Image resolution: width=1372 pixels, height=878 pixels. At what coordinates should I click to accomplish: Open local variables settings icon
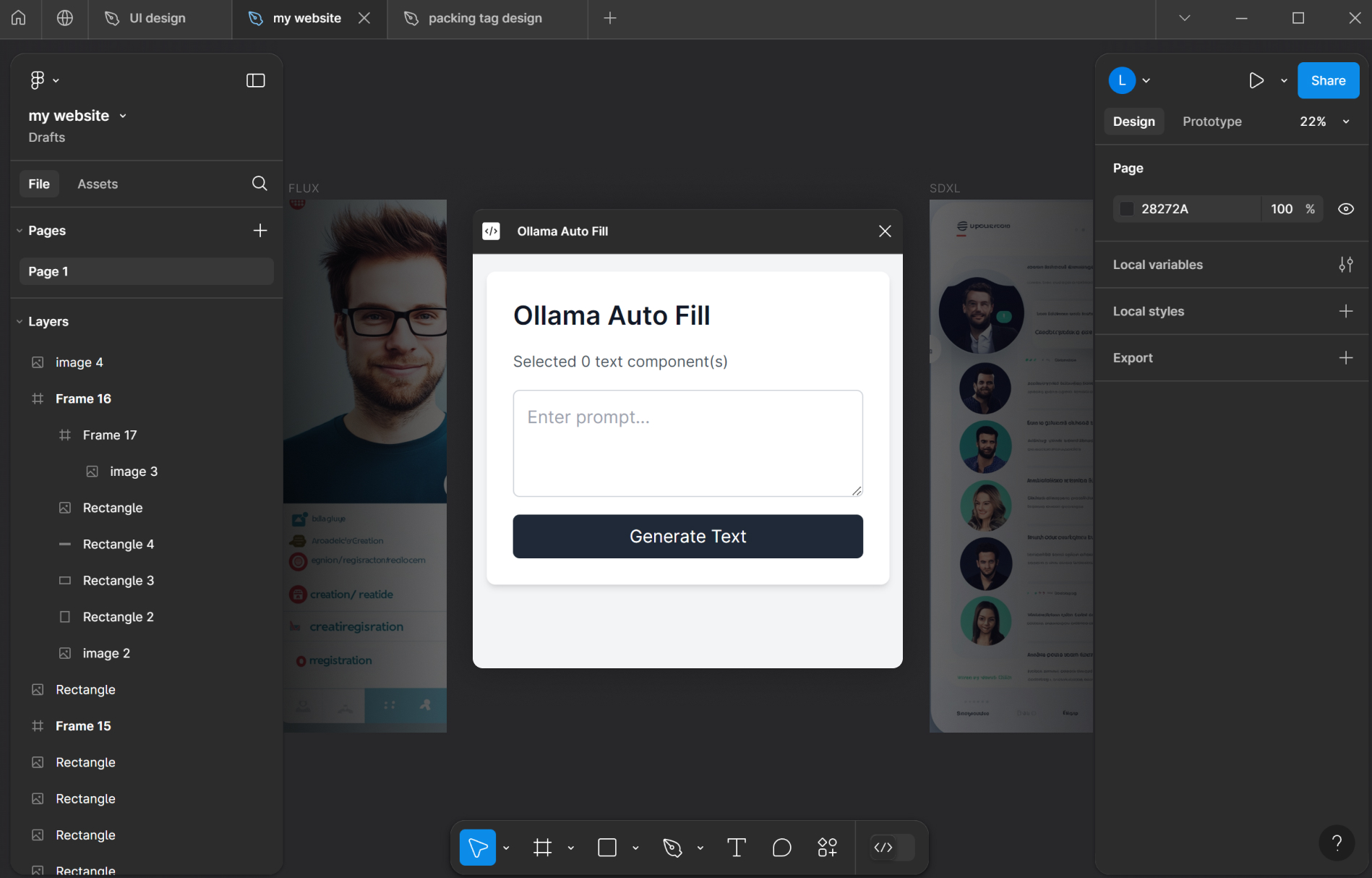coord(1345,265)
